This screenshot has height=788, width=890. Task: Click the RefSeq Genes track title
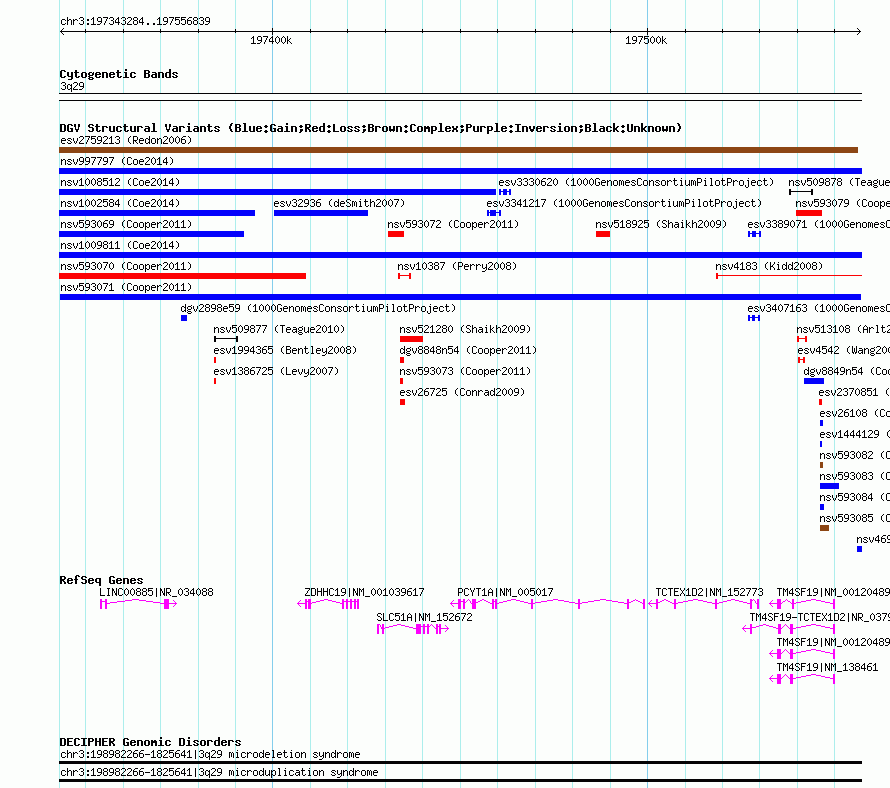101,580
